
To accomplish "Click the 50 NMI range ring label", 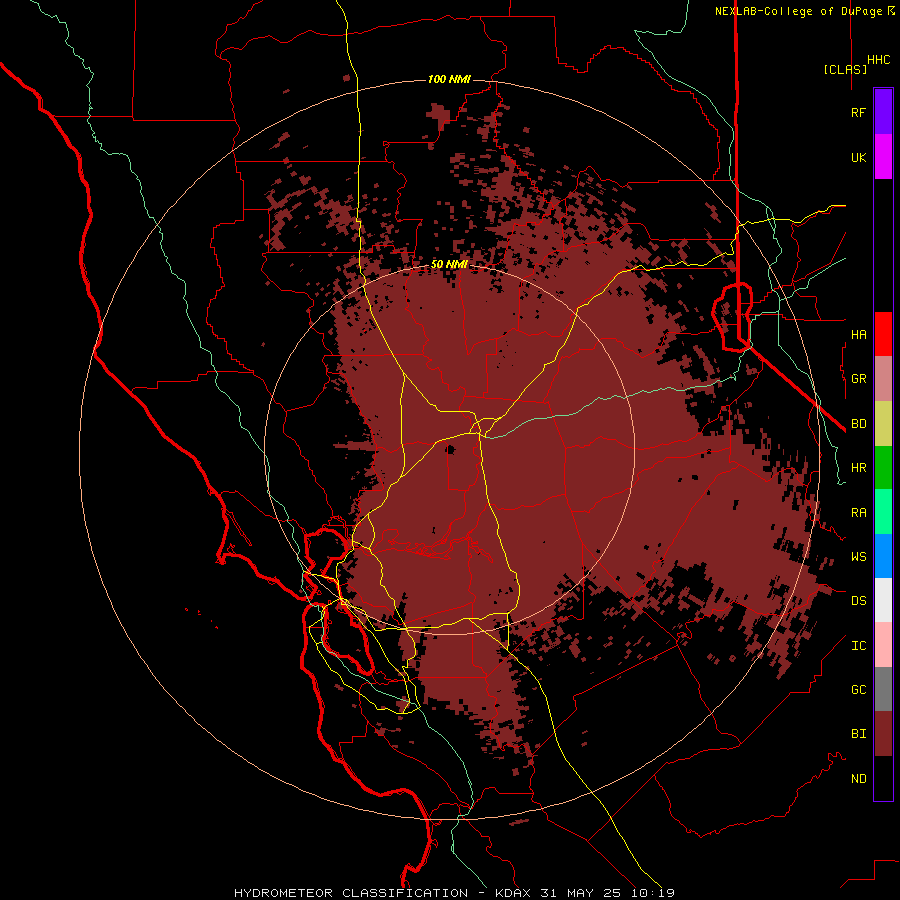I will (449, 264).
